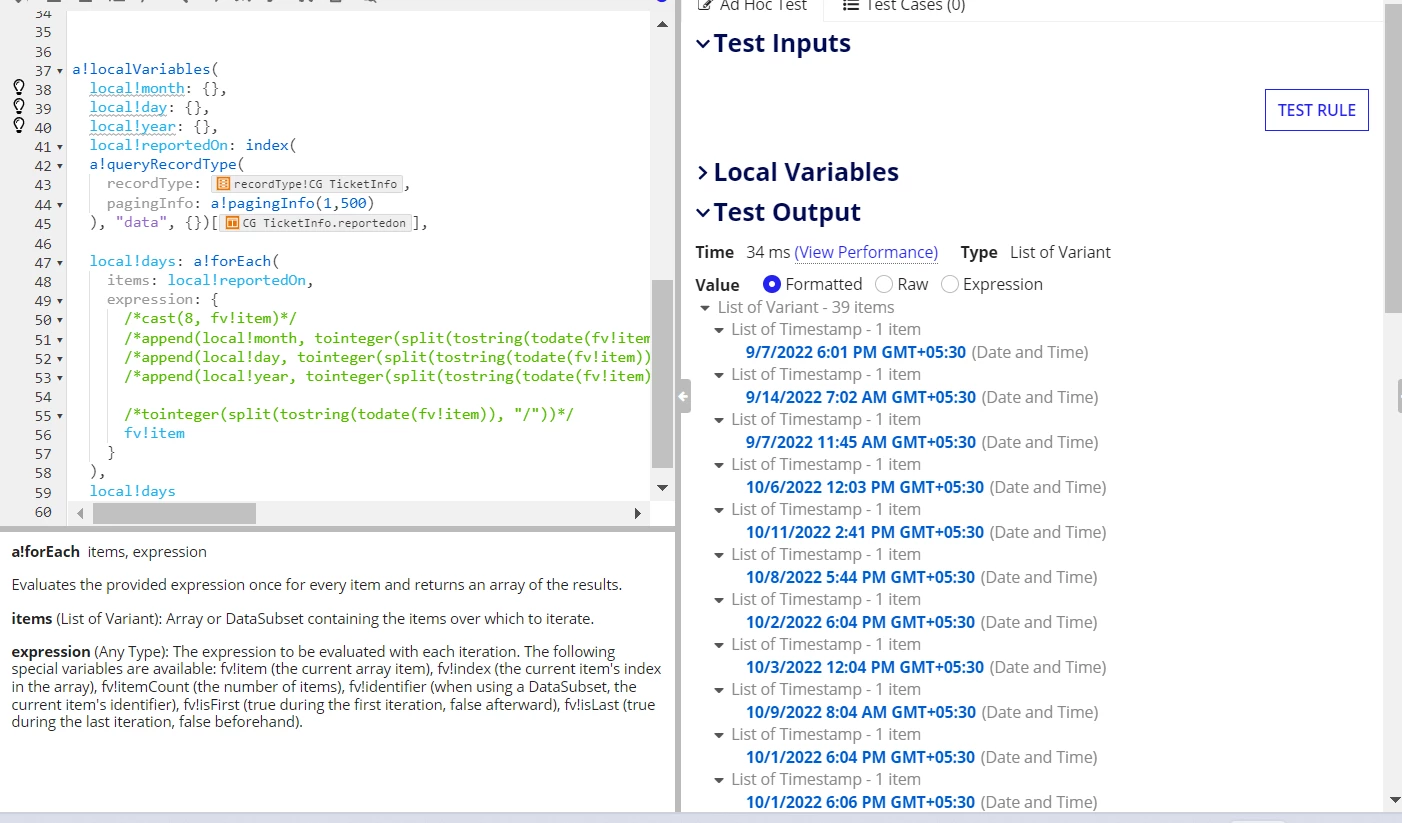The image size is (1402, 823).
Task: Fold the expression block at line 49
Action: click(61, 301)
